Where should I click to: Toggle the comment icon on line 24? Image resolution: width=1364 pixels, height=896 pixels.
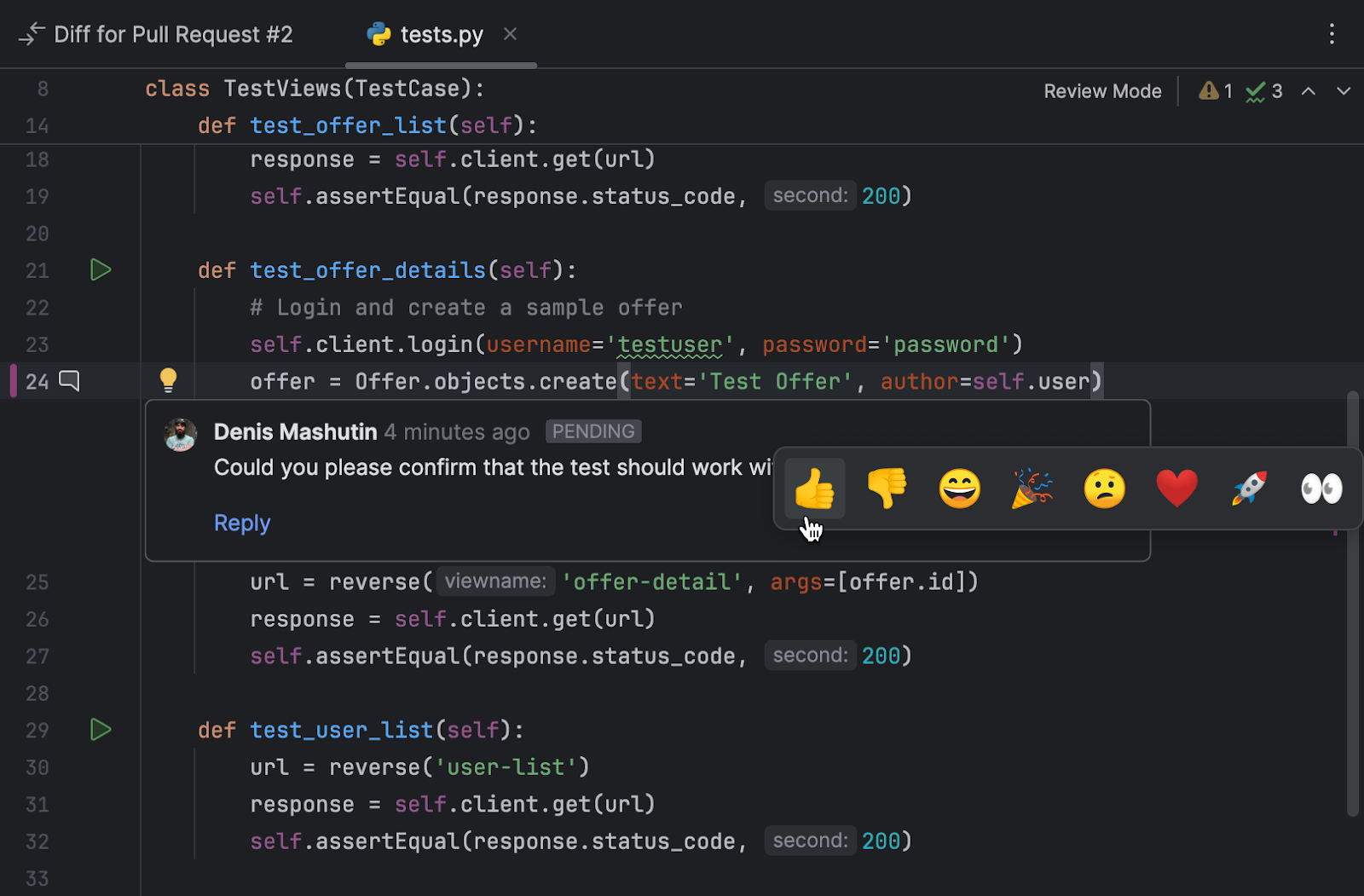pyautogui.click(x=69, y=381)
